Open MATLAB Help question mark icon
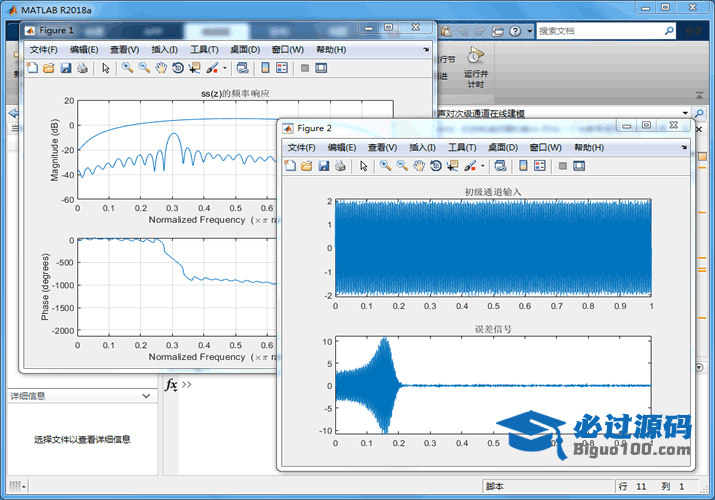 coord(515,31)
